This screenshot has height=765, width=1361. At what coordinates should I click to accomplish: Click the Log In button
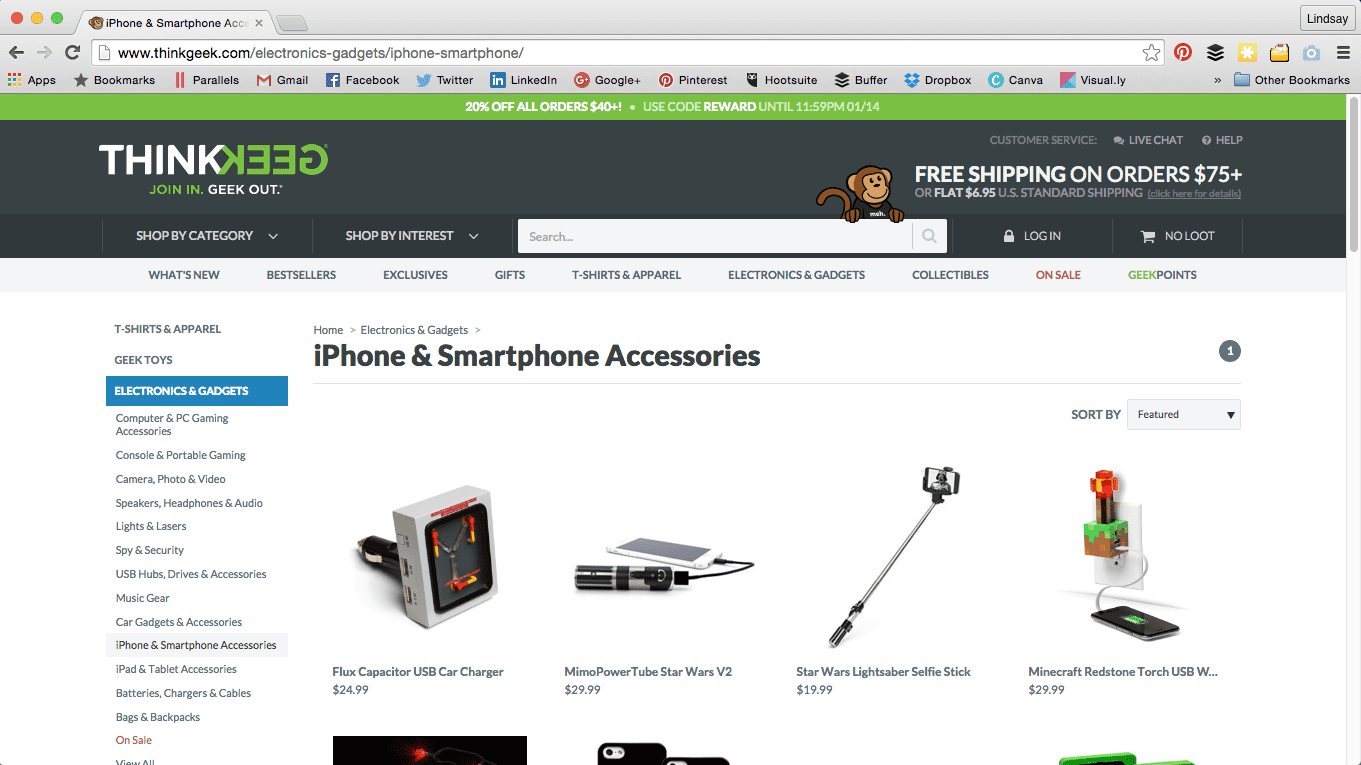tap(1032, 236)
